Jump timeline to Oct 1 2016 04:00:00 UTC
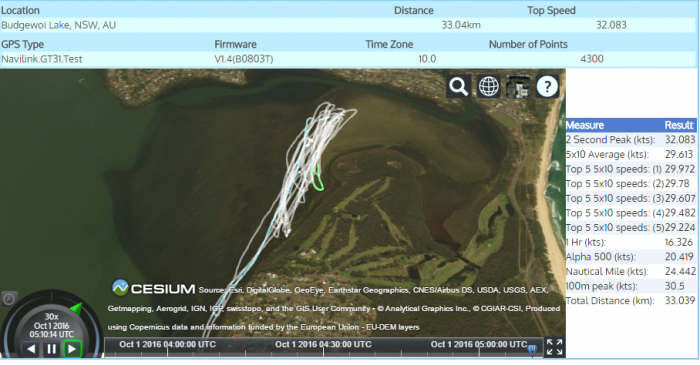 point(167,344)
